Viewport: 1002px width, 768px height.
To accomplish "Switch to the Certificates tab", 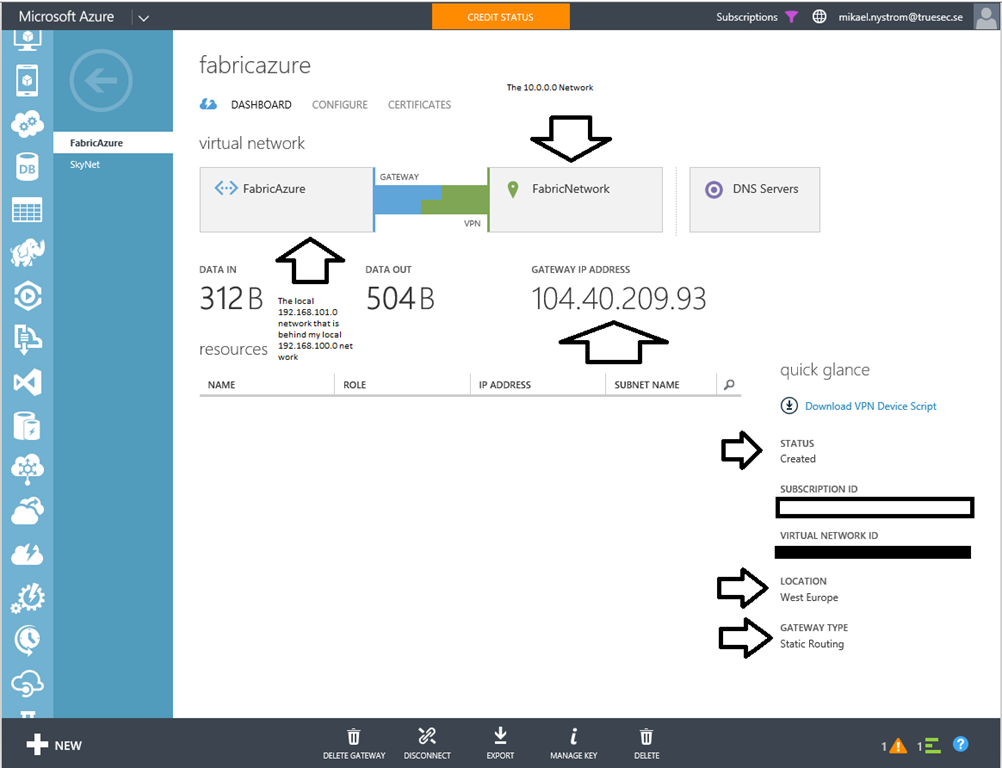I will (419, 105).
